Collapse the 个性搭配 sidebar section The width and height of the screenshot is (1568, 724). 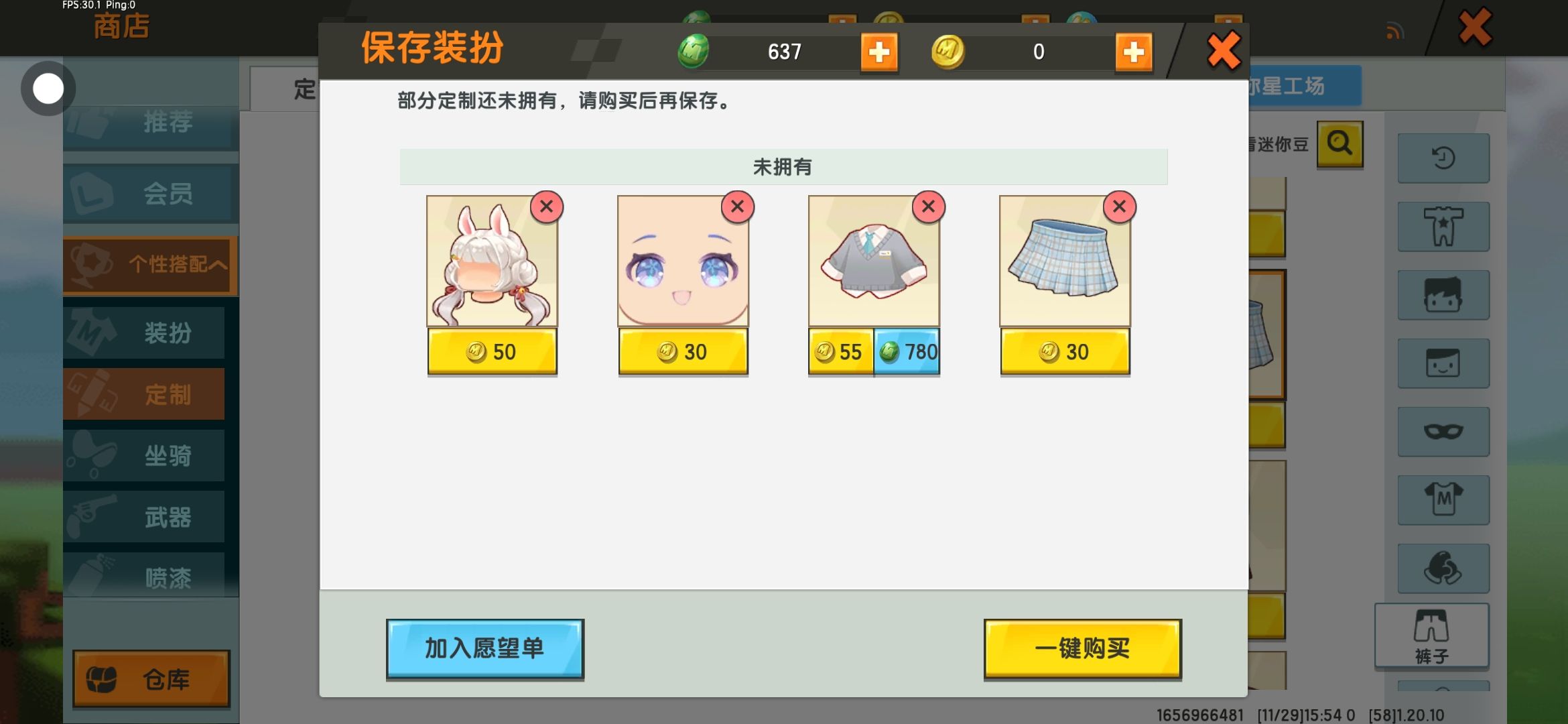pos(151,265)
